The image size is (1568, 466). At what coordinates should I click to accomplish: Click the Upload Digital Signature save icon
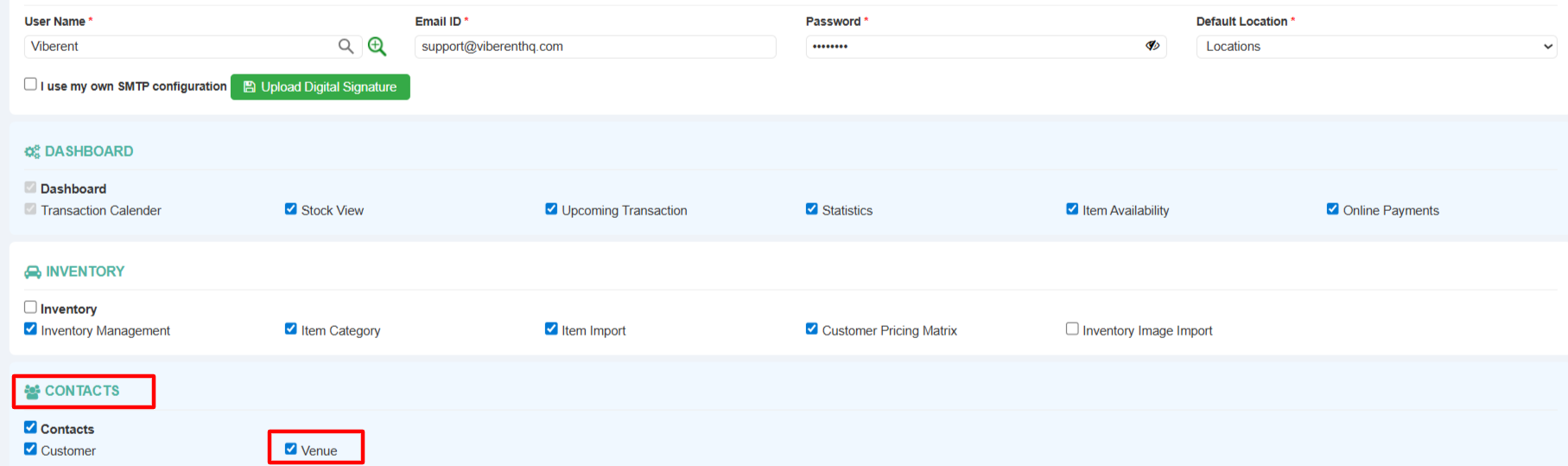click(249, 86)
